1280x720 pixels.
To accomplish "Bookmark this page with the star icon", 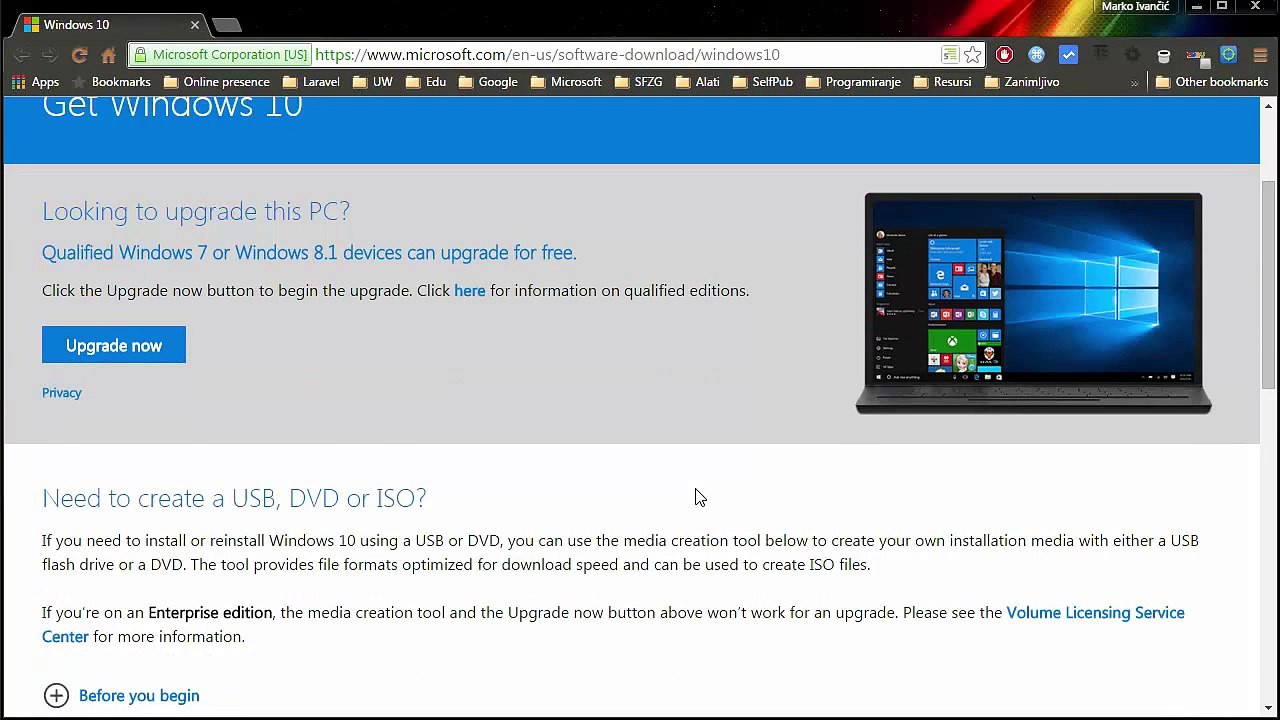I will 972,55.
